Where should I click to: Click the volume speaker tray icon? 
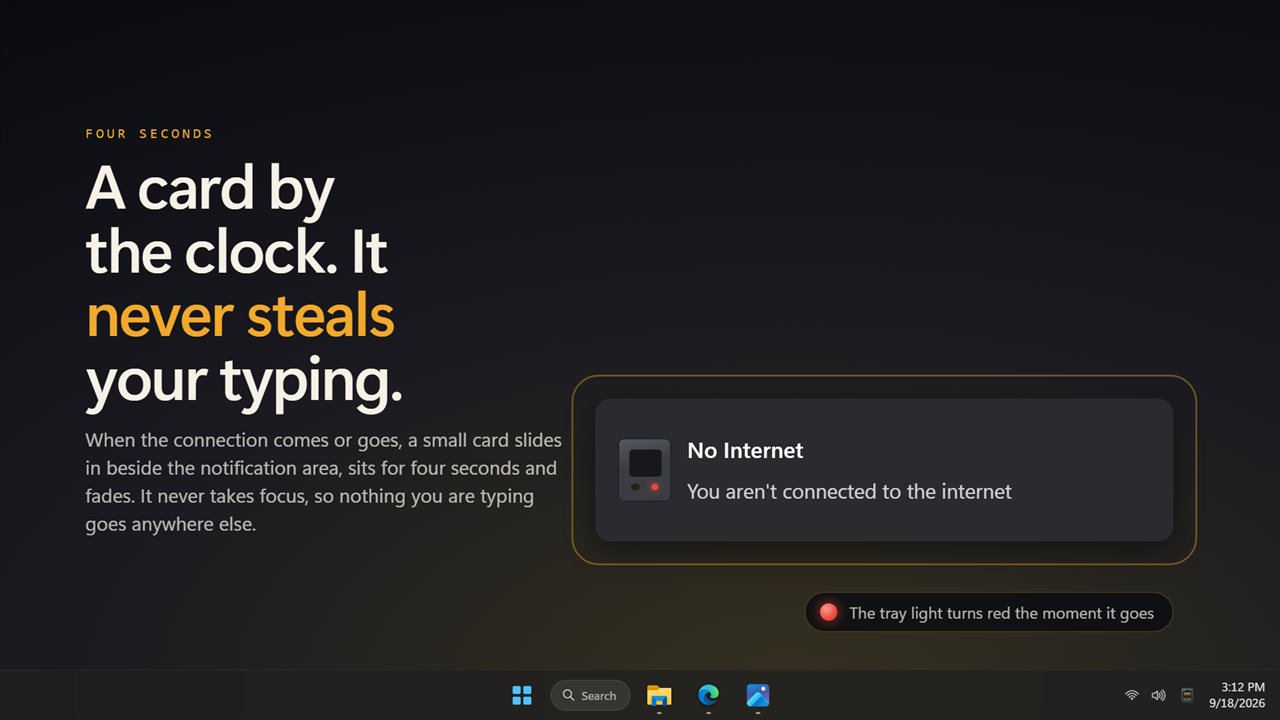pos(1159,695)
